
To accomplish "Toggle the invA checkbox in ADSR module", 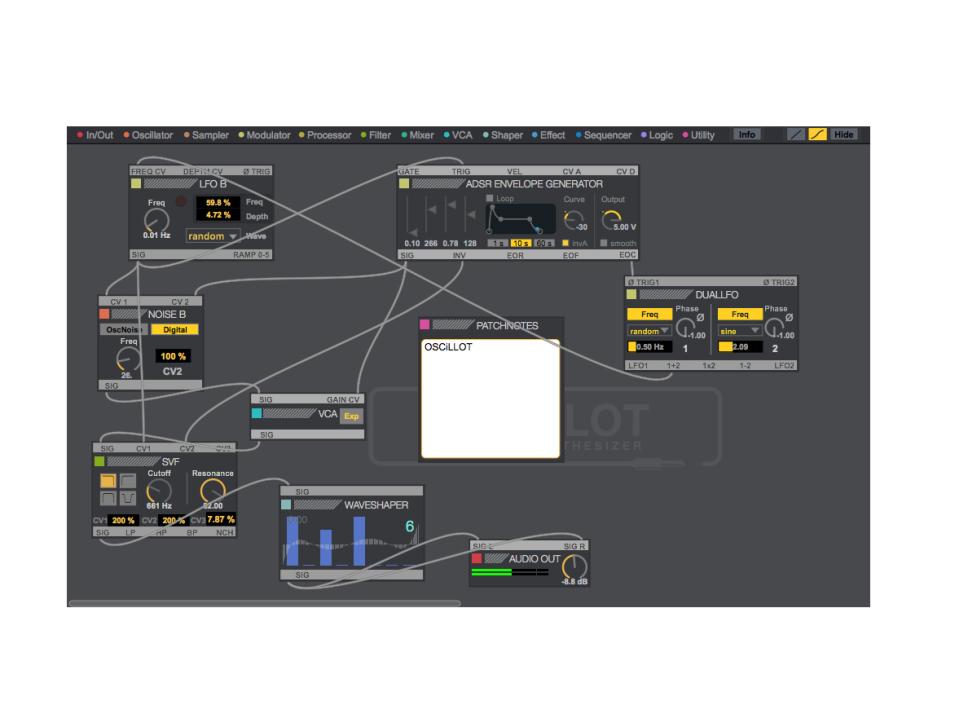I will tap(566, 243).
